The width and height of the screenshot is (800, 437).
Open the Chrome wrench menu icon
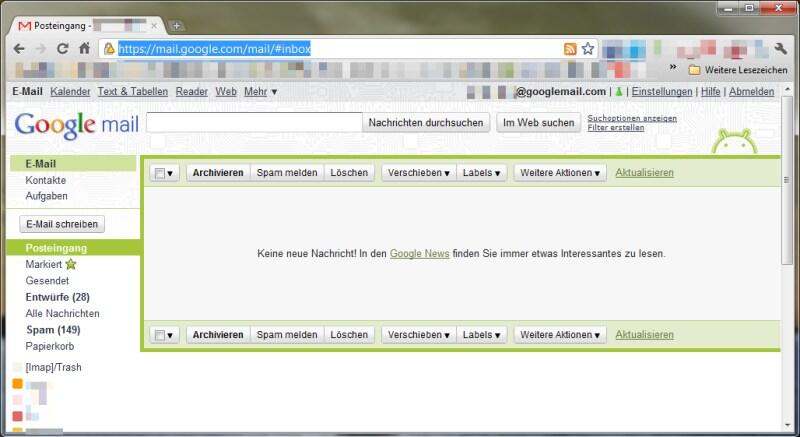click(x=781, y=48)
